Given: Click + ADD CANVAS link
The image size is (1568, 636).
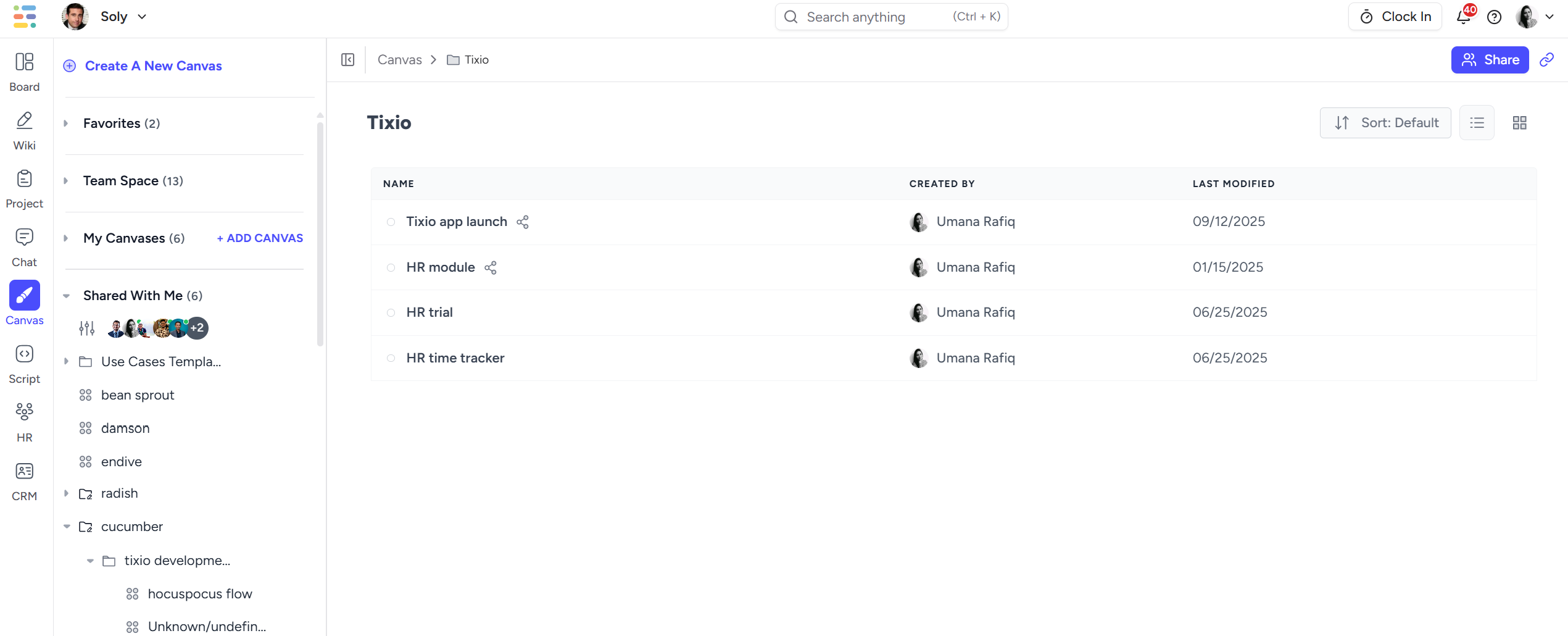Looking at the screenshot, I should 260,238.
